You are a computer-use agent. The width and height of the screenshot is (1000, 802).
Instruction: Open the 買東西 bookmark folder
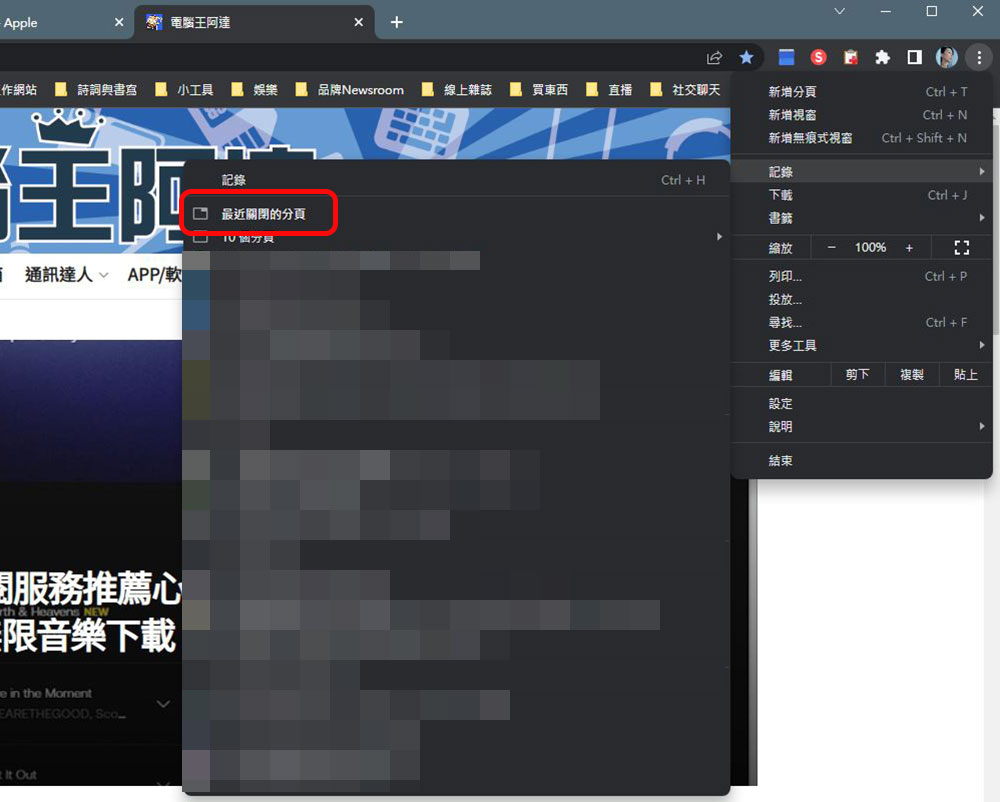click(540, 90)
